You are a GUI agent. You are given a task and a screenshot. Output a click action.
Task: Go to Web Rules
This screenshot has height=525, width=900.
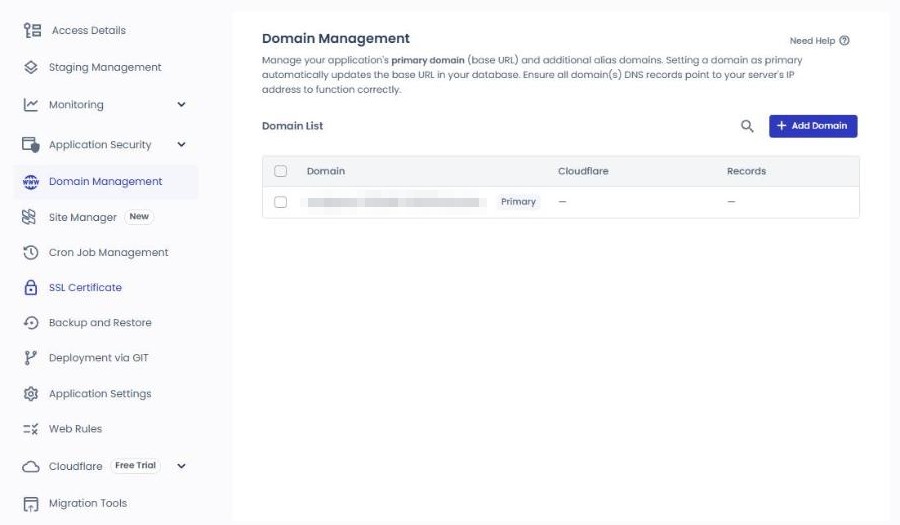point(75,429)
